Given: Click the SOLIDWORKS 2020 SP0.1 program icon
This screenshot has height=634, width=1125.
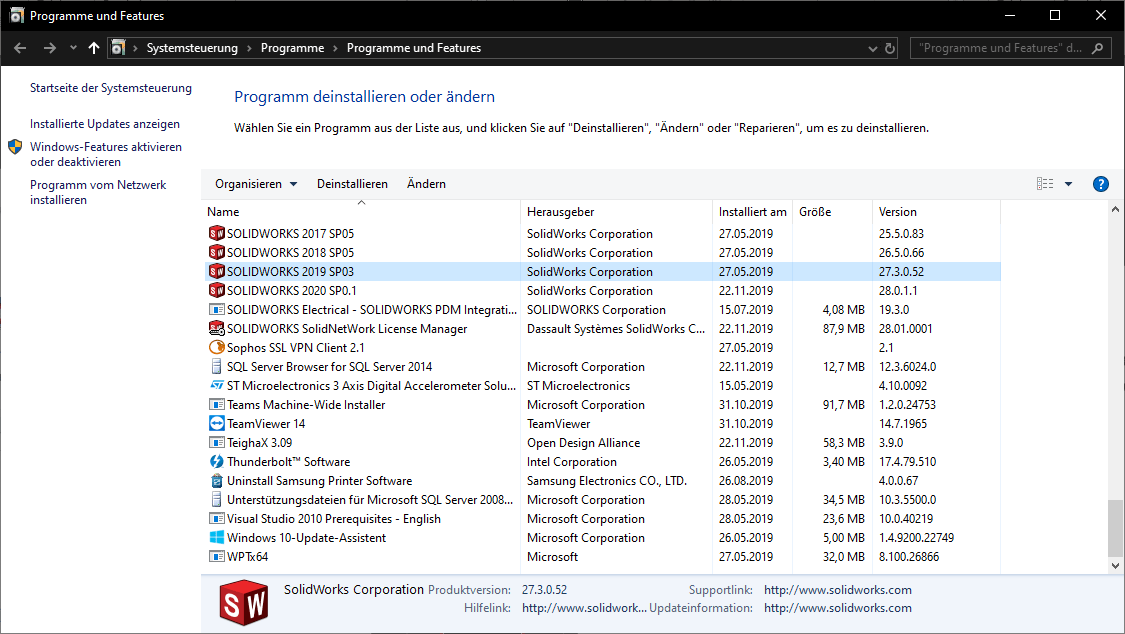Looking at the screenshot, I should click(x=217, y=290).
